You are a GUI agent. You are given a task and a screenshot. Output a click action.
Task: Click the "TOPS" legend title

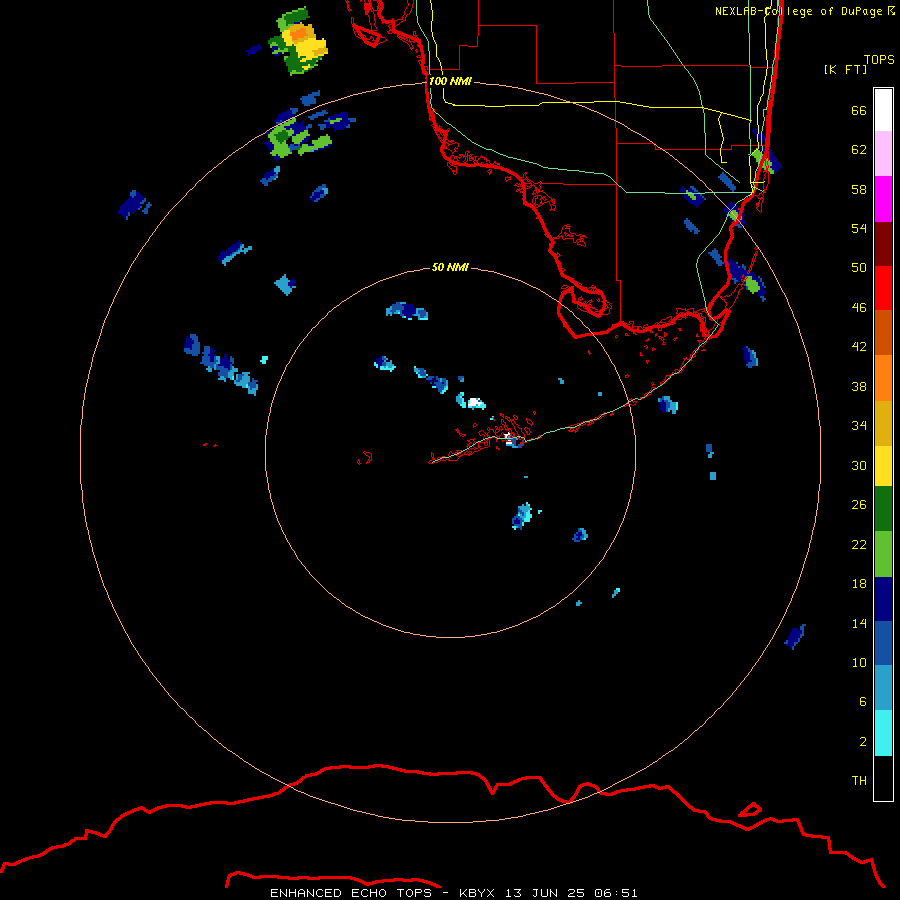(x=879, y=59)
